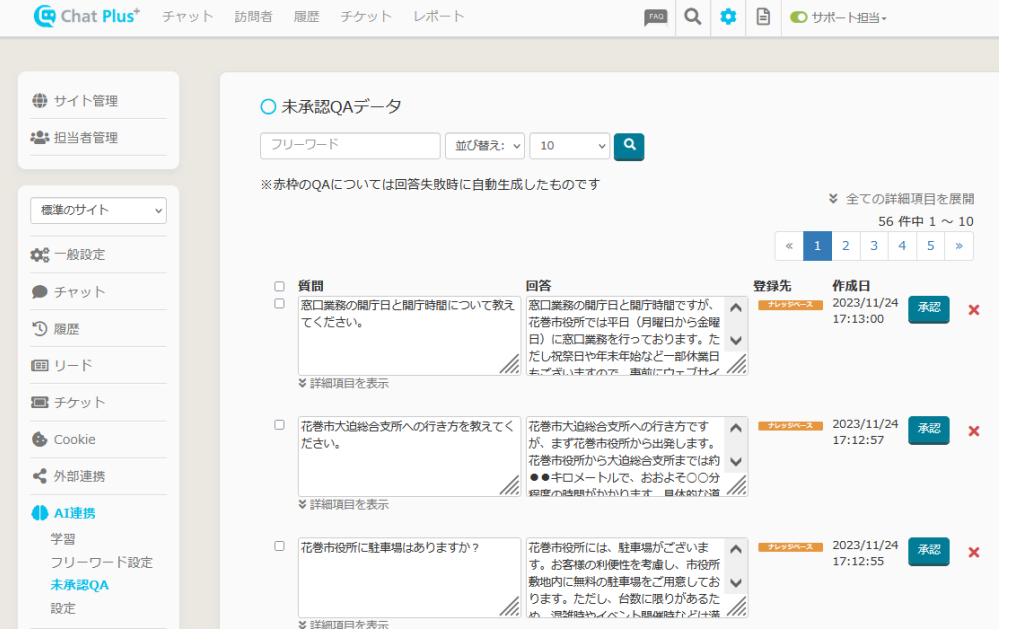The height and width of the screenshot is (632, 1012).
Task: Select 未承認QA in the sidebar
Action: point(79,585)
